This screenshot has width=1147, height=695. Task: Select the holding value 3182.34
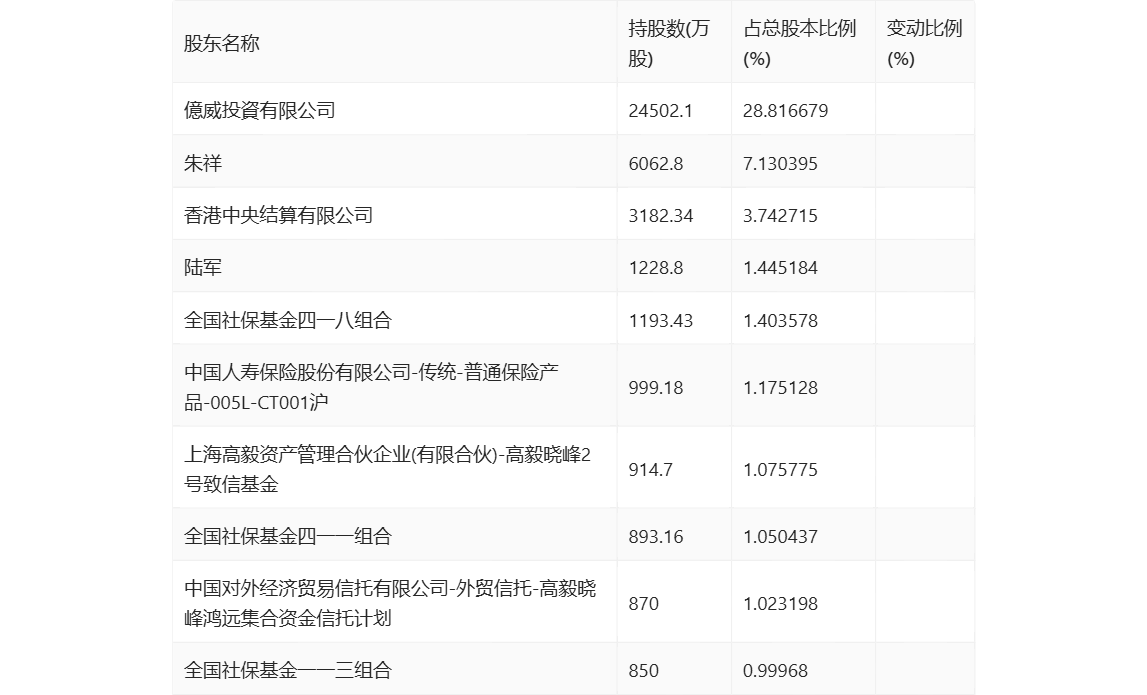point(661,215)
